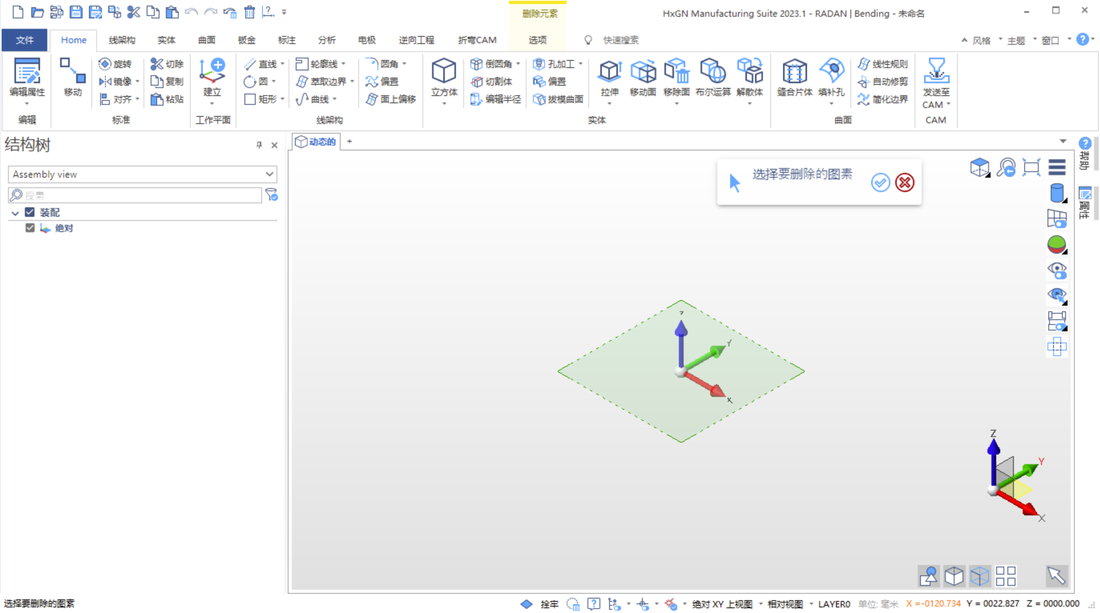Toggle the 装配 assembly checkbox
The height and width of the screenshot is (613, 1100).
pyautogui.click(x=29, y=212)
